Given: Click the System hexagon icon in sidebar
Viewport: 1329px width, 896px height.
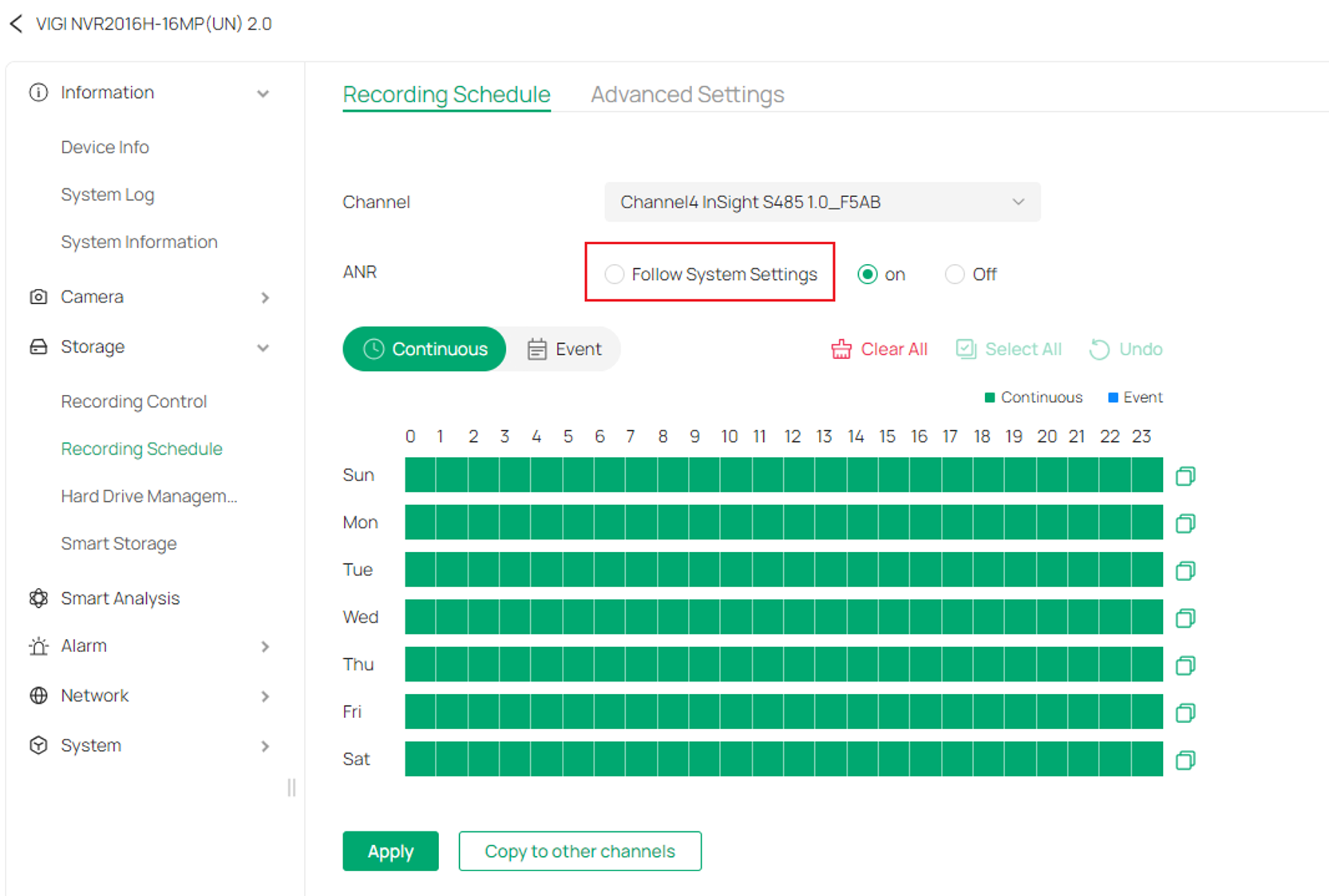Looking at the screenshot, I should coord(38,745).
